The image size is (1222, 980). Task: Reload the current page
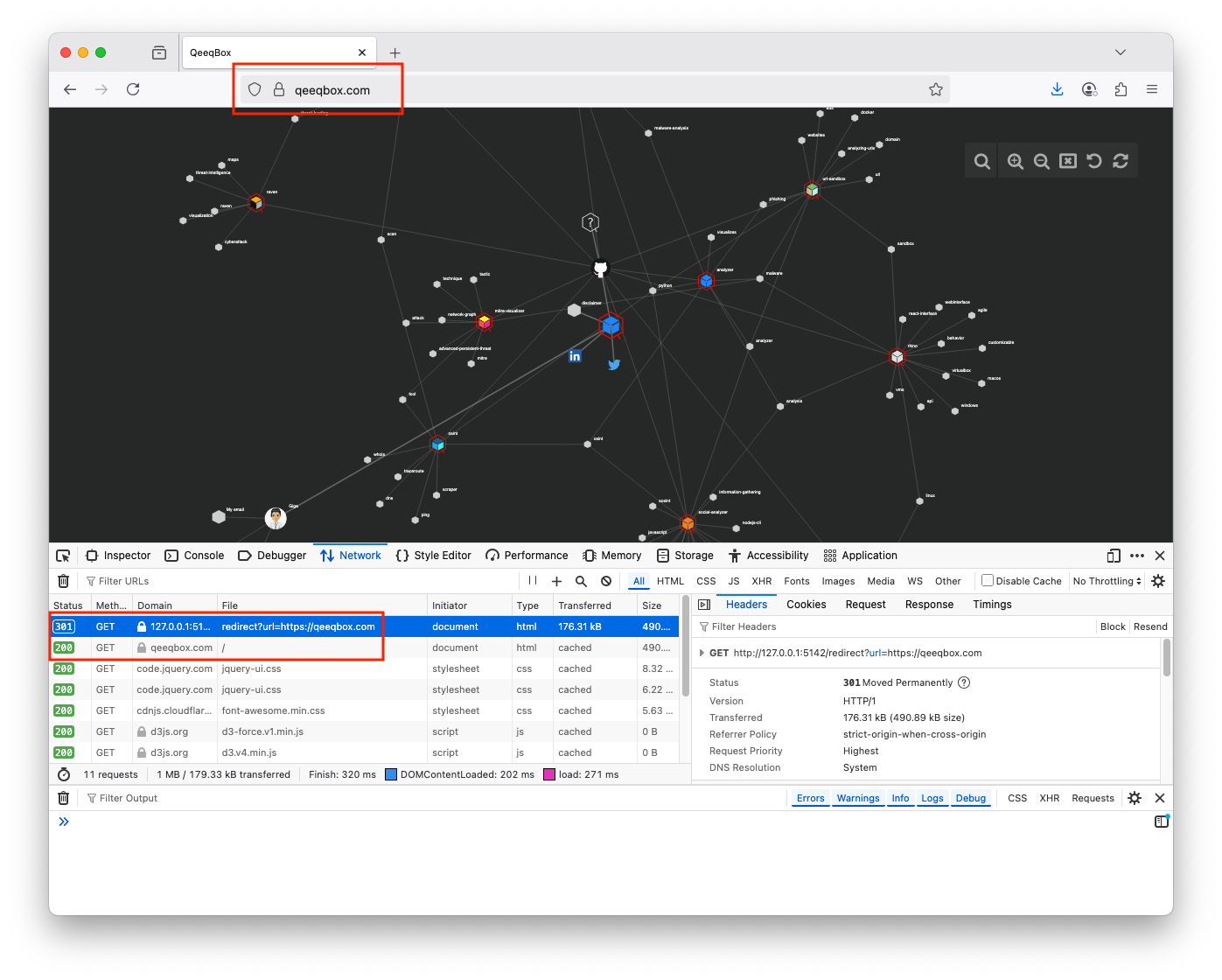pyautogui.click(x=133, y=89)
